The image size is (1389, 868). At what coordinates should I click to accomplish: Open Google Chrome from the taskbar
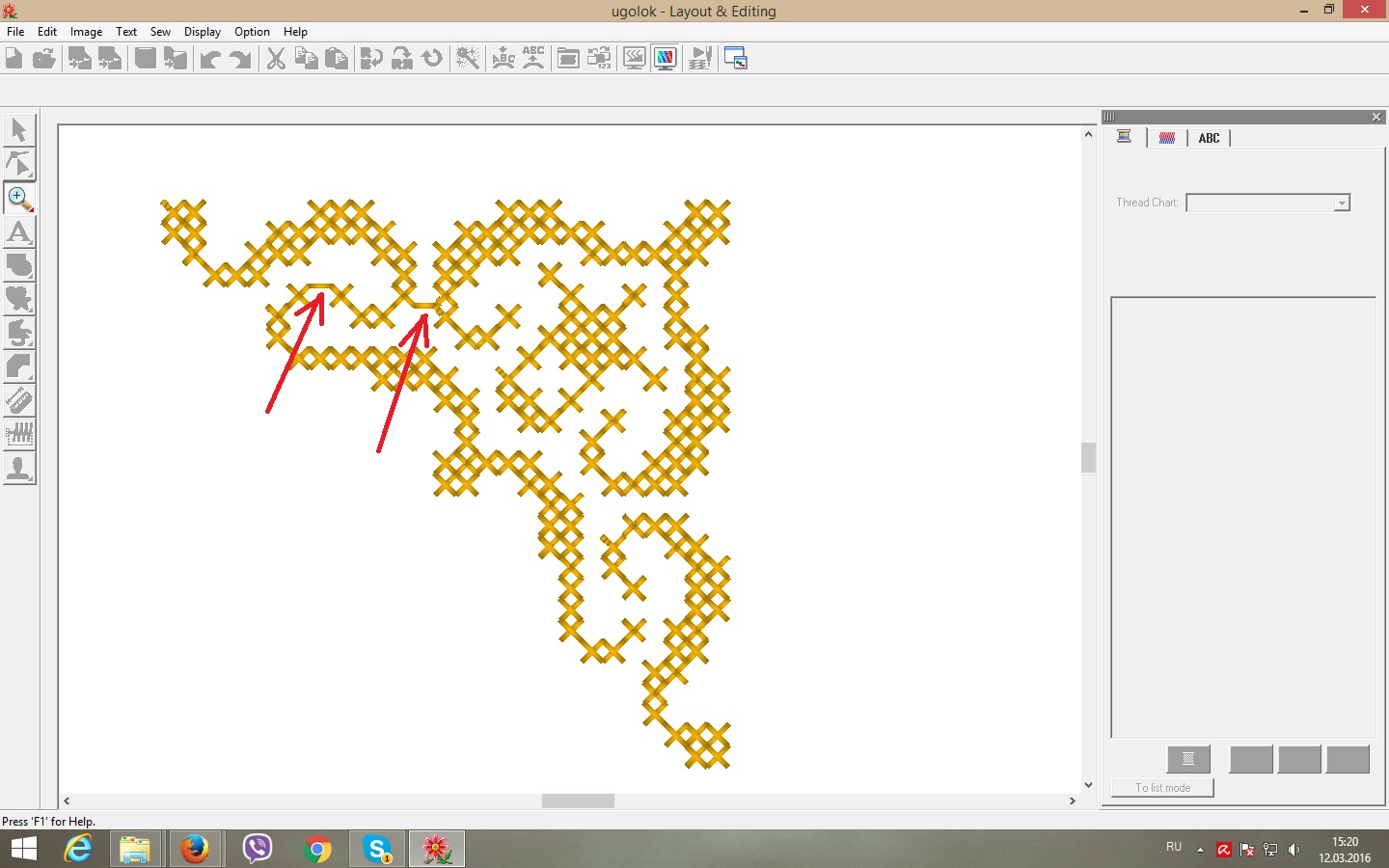point(316,849)
